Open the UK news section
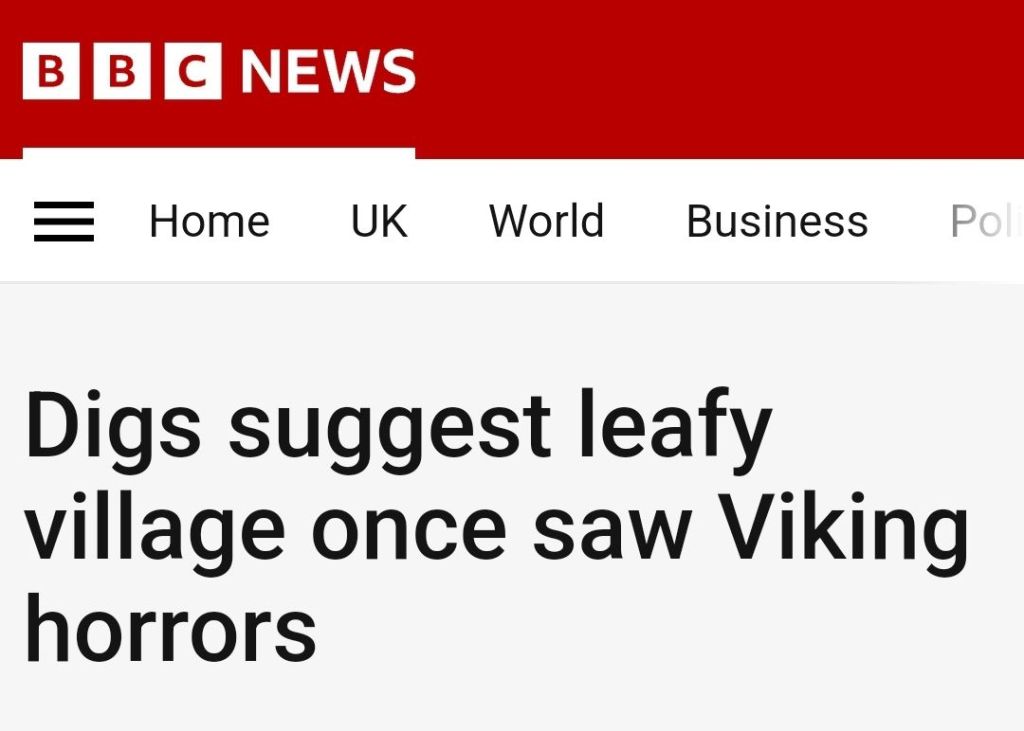Viewport: 1024px width, 731px height. pyautogui.click(x=379, y=221)
